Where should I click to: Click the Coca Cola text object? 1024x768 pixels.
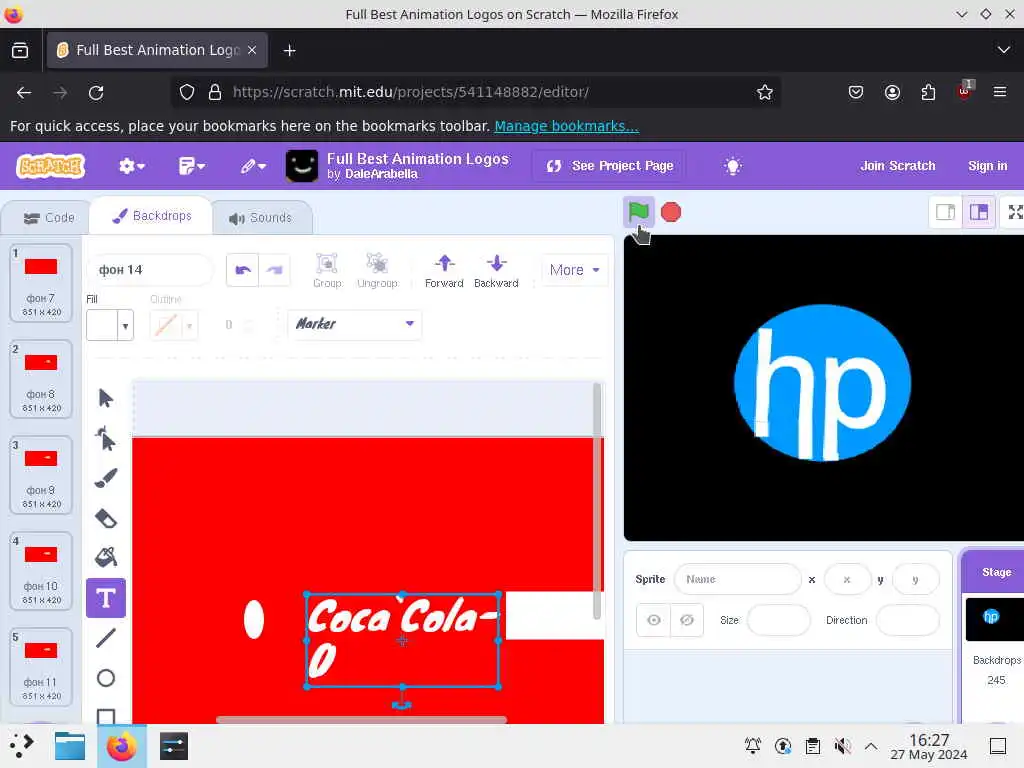pos(402,639)
